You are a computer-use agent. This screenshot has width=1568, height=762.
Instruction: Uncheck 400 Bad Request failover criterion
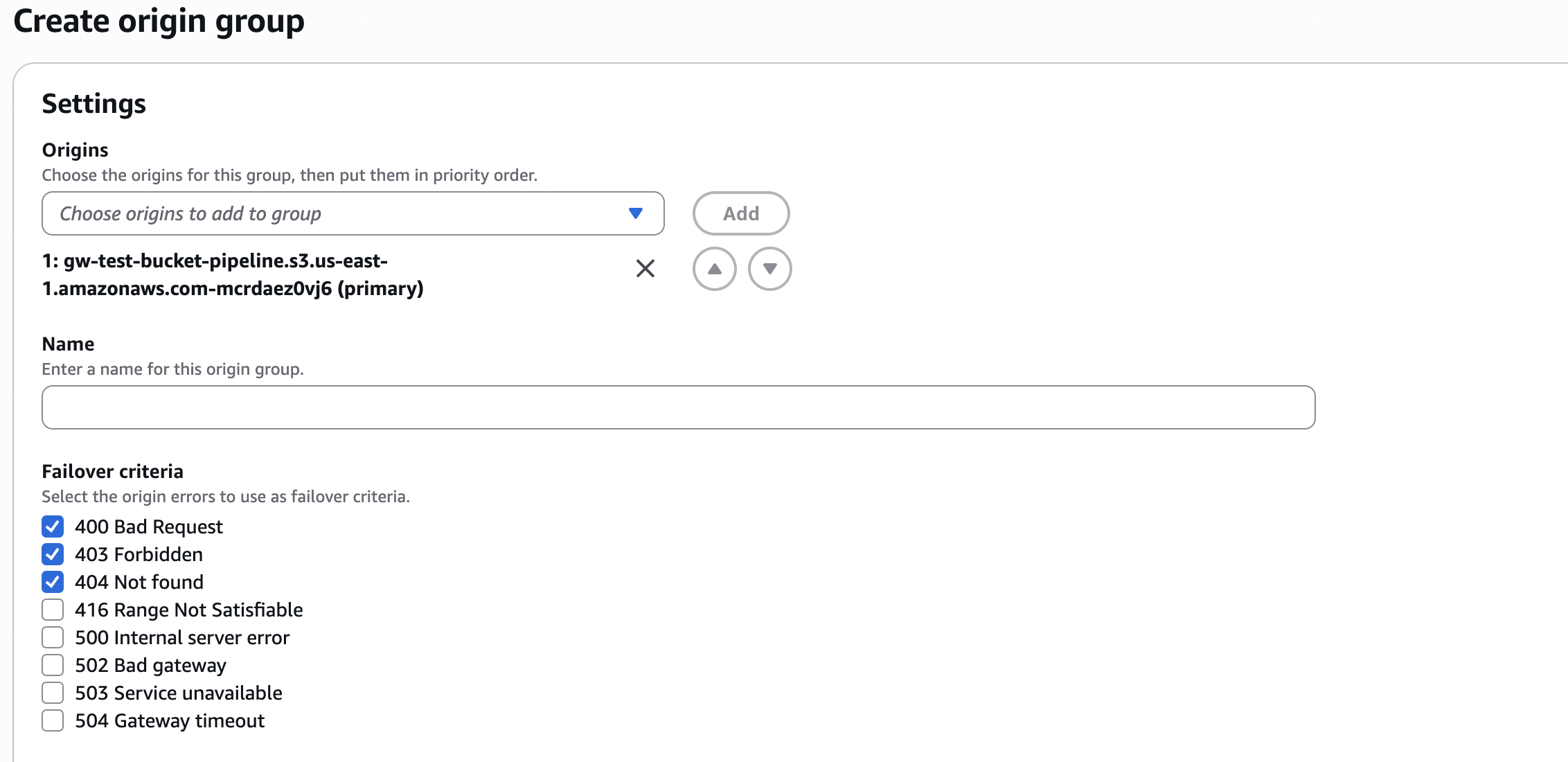[x=53, y=526]
